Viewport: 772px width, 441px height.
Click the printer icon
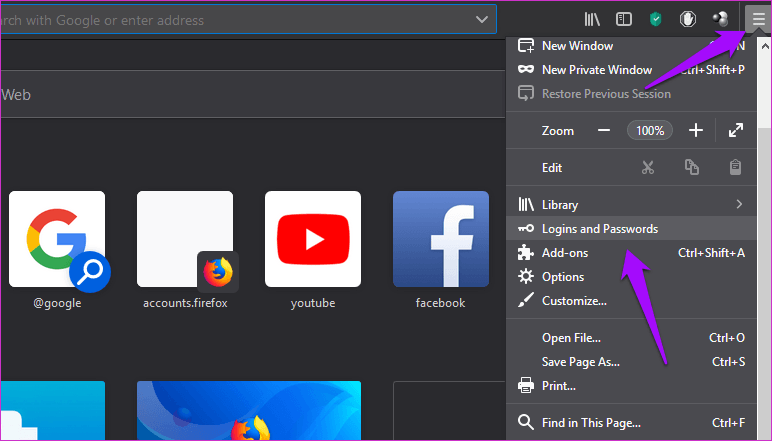tap(526, 385)
